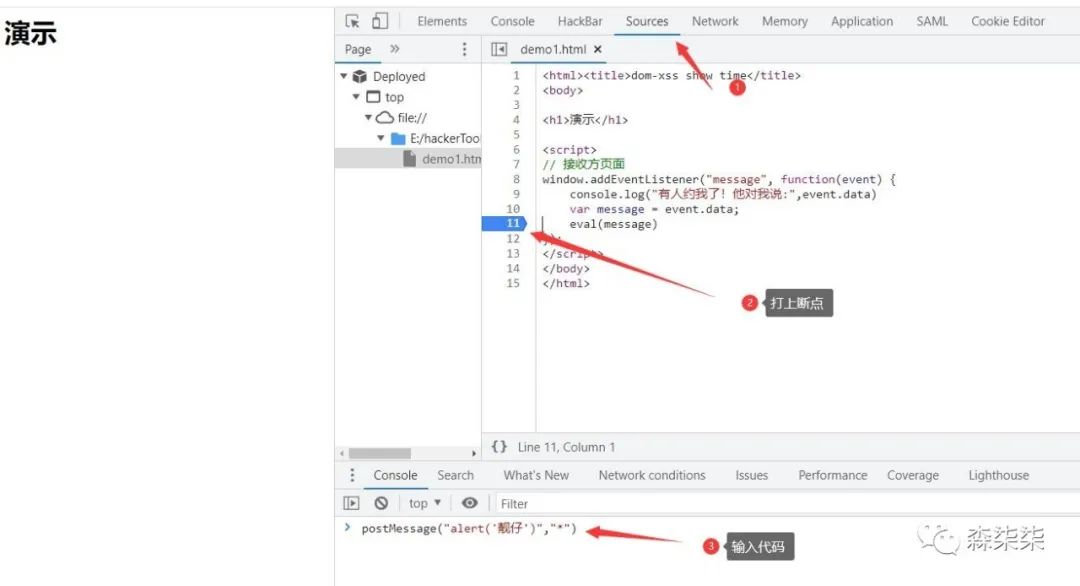This screenshot has height=586, width=1080.
Task: Click the console.log code line
Action: [723, 194]
